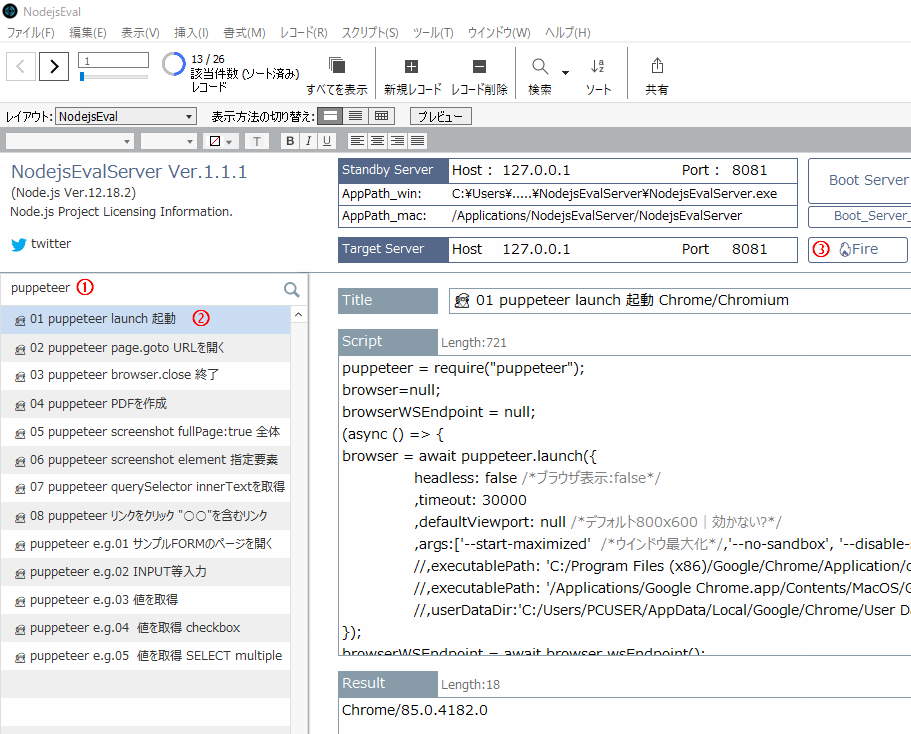Click robot icon next to Title field
Image resolution: width=911 pixels, height=734 pixels.
[x=462, y=300]
